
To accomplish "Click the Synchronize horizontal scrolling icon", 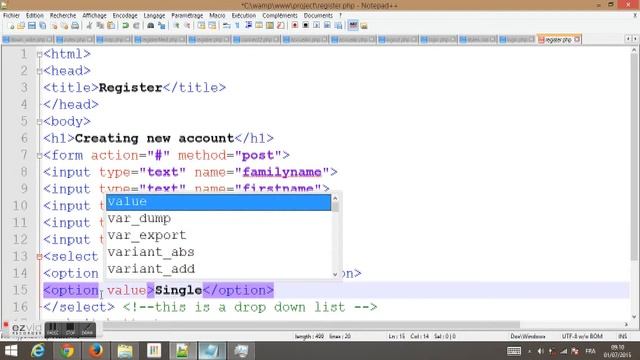I will pyautogui.click(x=212, y=26).
